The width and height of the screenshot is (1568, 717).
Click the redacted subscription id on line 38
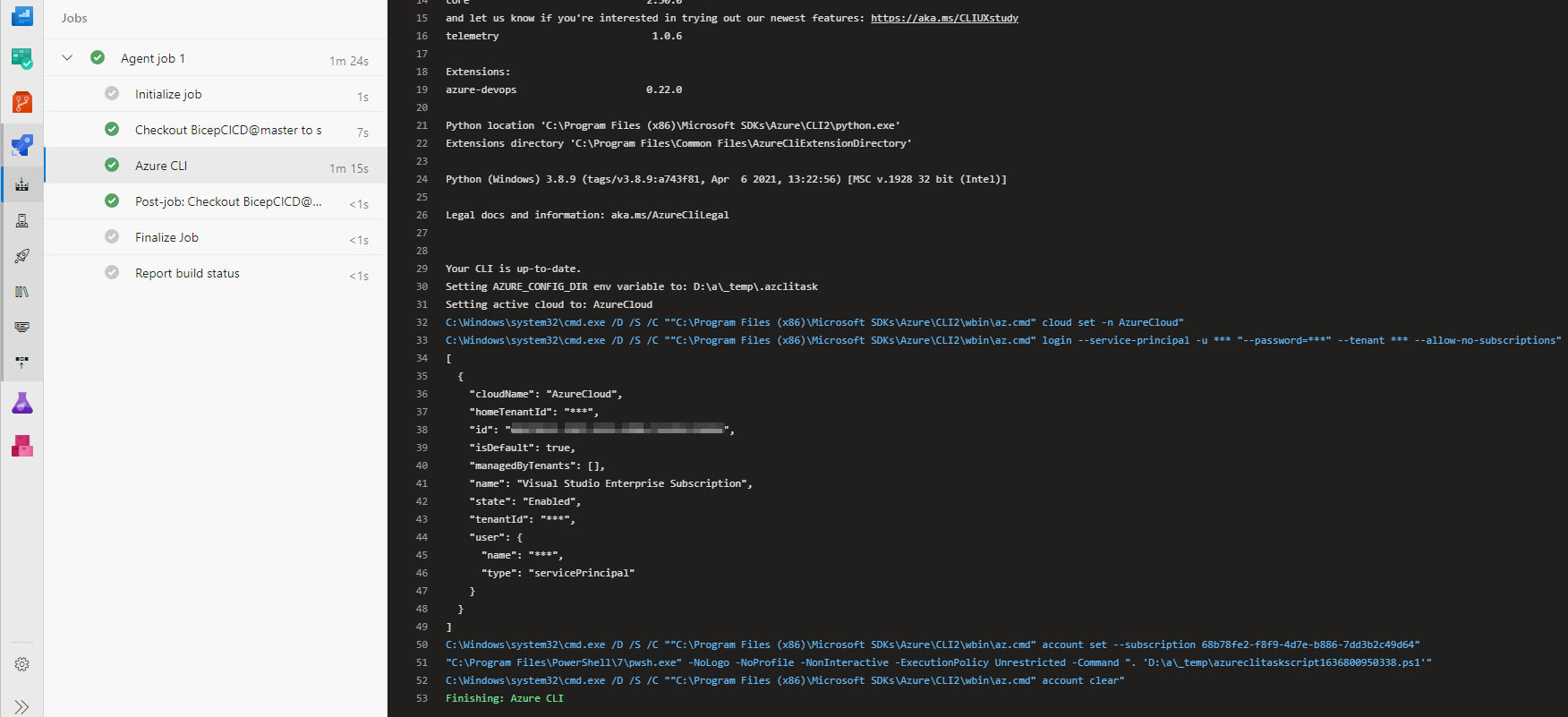tap(618, 429)
